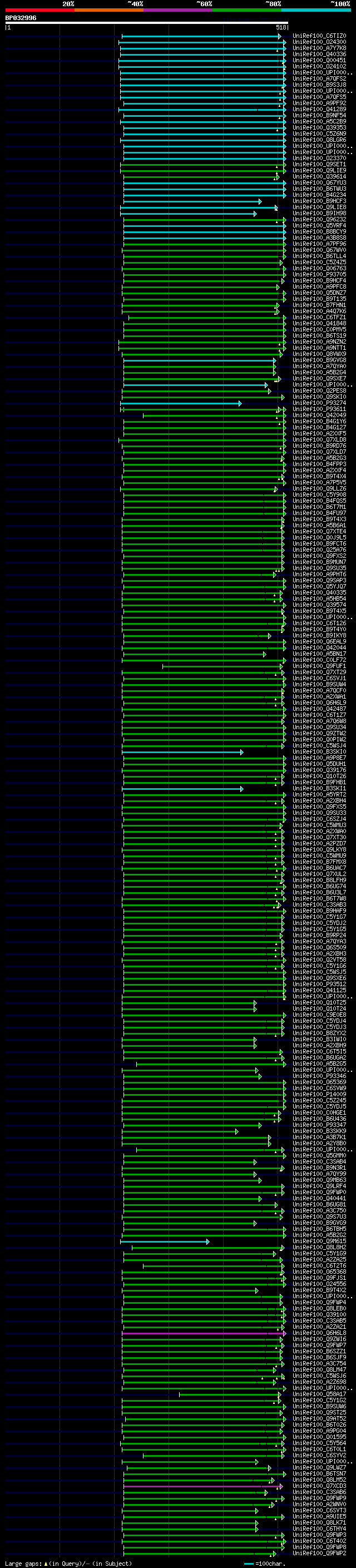Select the UniRef100_Q39176 label

(319, 770)
